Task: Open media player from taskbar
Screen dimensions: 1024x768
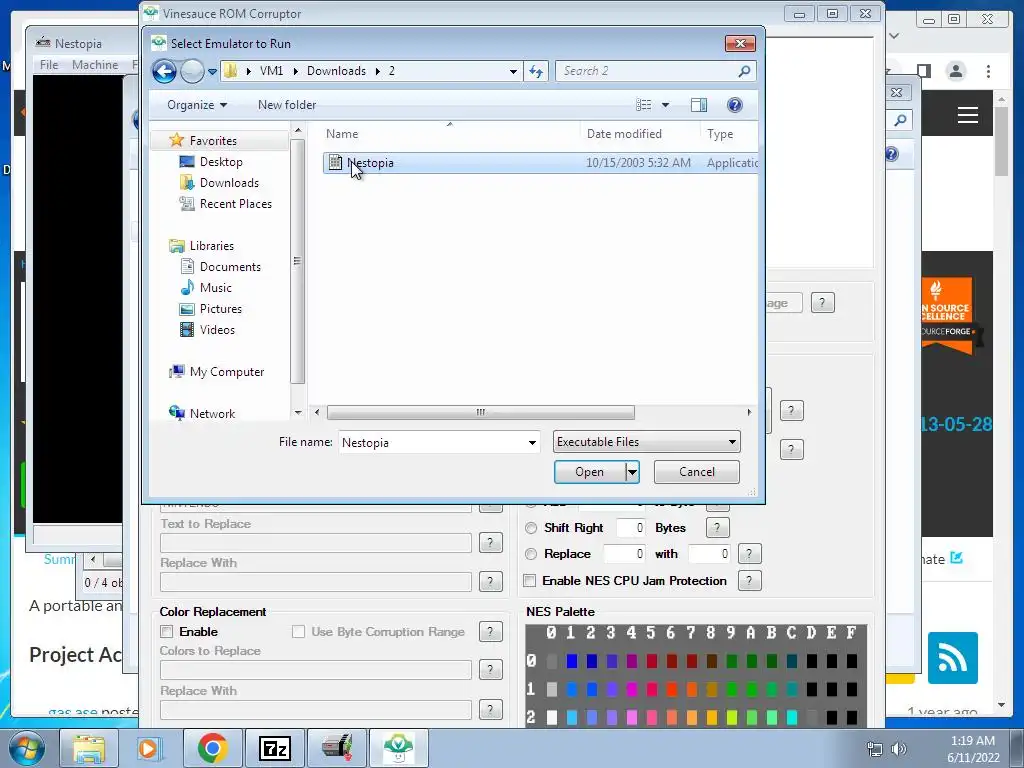Action: 148,748
